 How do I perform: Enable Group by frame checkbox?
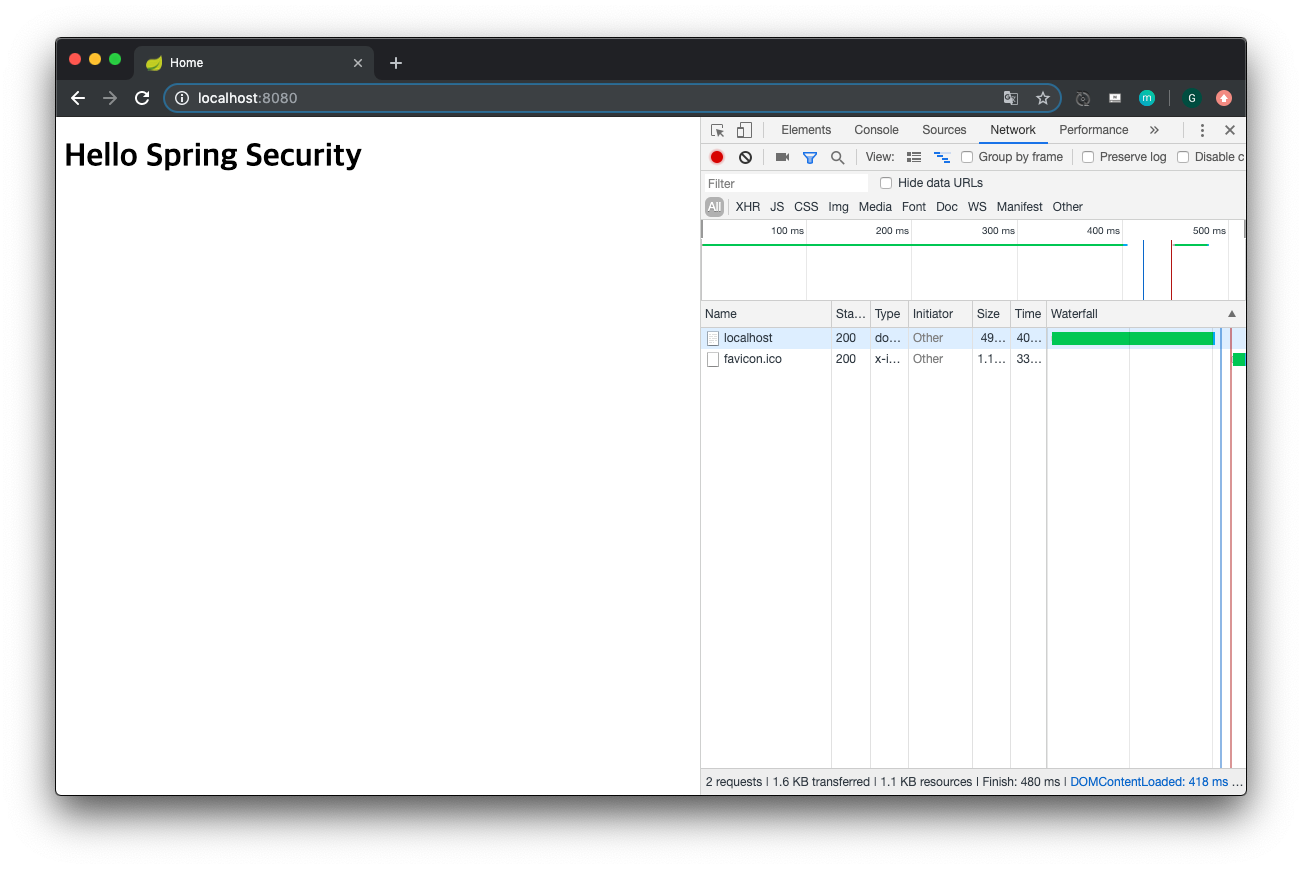pos(967,157)
